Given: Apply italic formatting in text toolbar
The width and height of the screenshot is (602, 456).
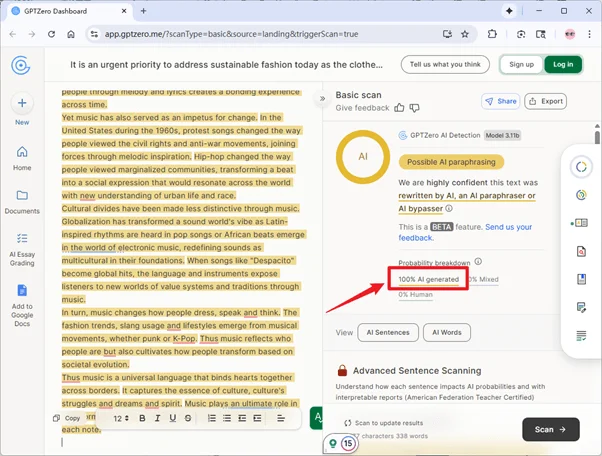Looking at the screenshot, I should point(157,418).
